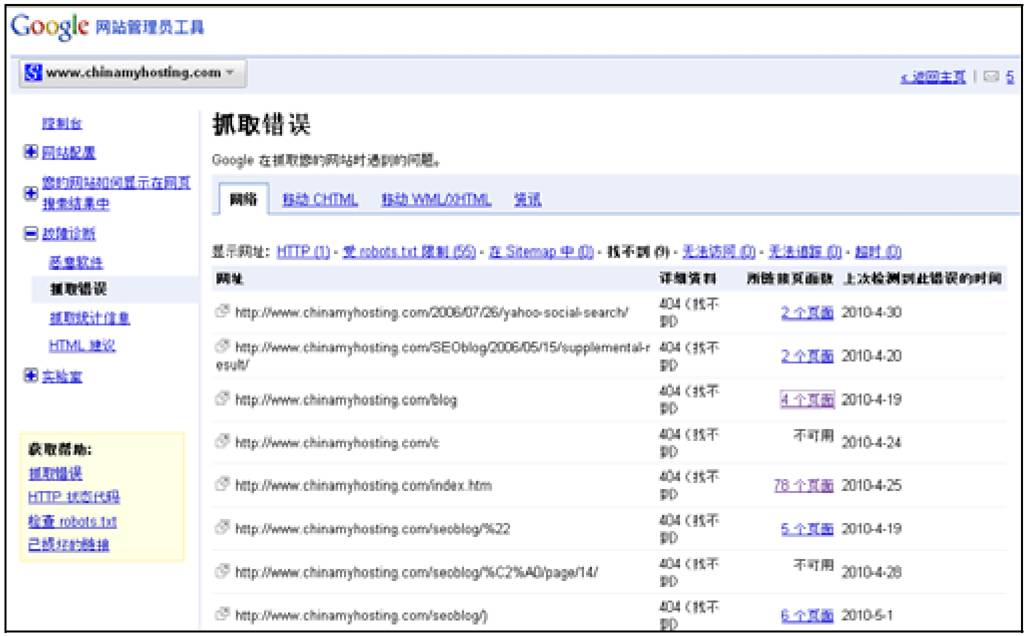
Task: Click external-link icon beside the /blog URL
Action: tap(222, 398)
